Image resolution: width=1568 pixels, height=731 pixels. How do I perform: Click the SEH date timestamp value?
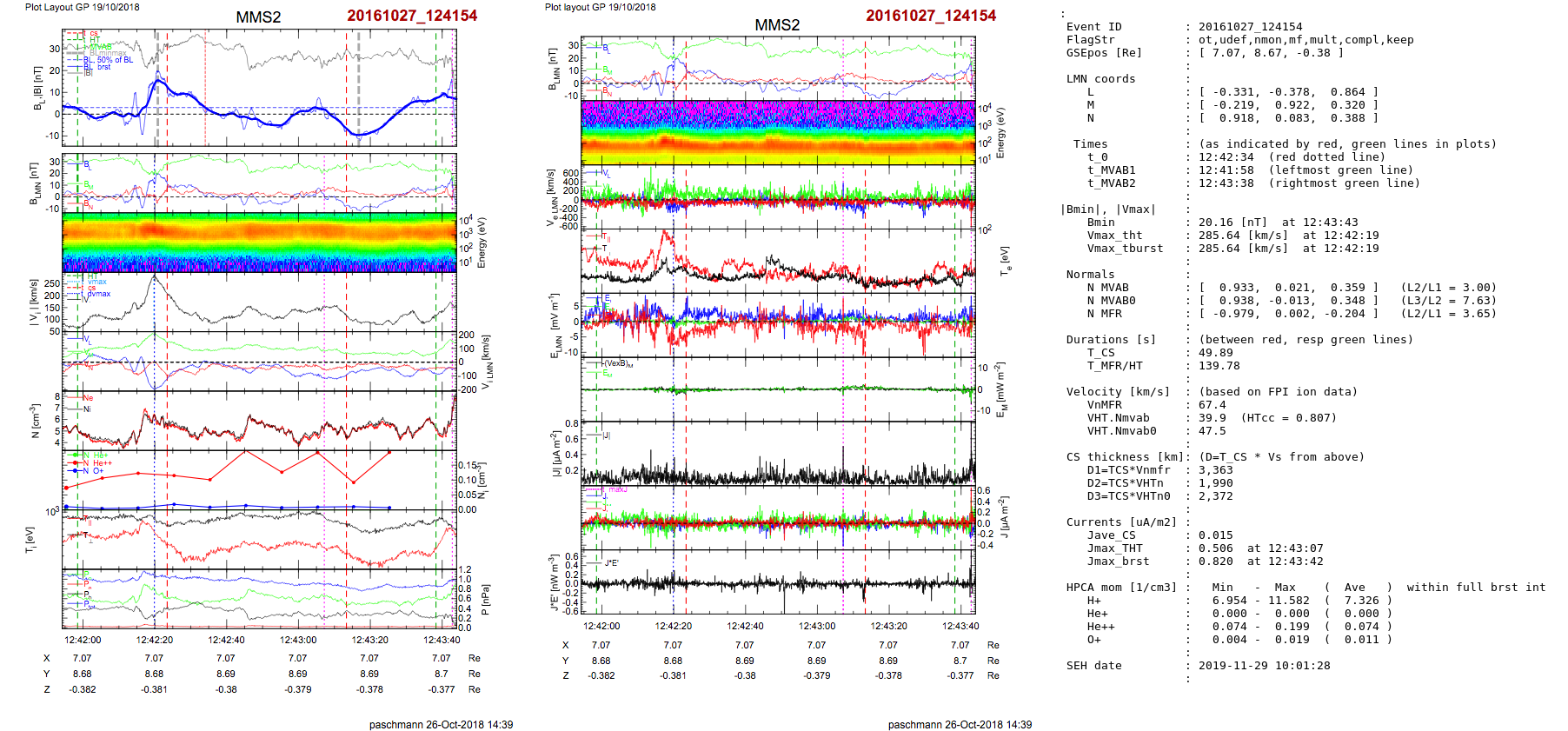pyautogui.click(x=1264, y=666)
